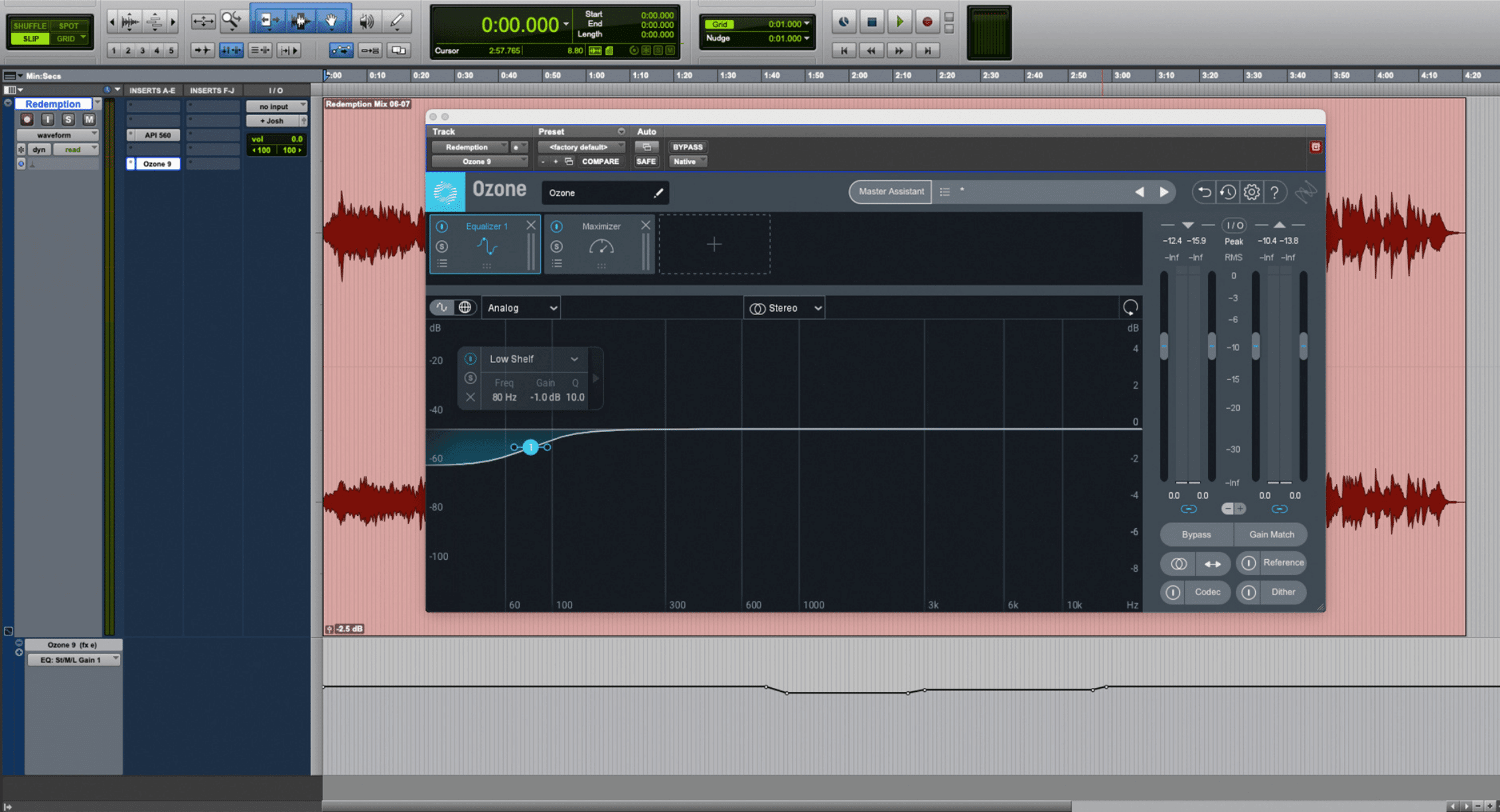Enable Tab to Transients button
This screenshot has width=1500, height=812.
click(x=202, y=50)
